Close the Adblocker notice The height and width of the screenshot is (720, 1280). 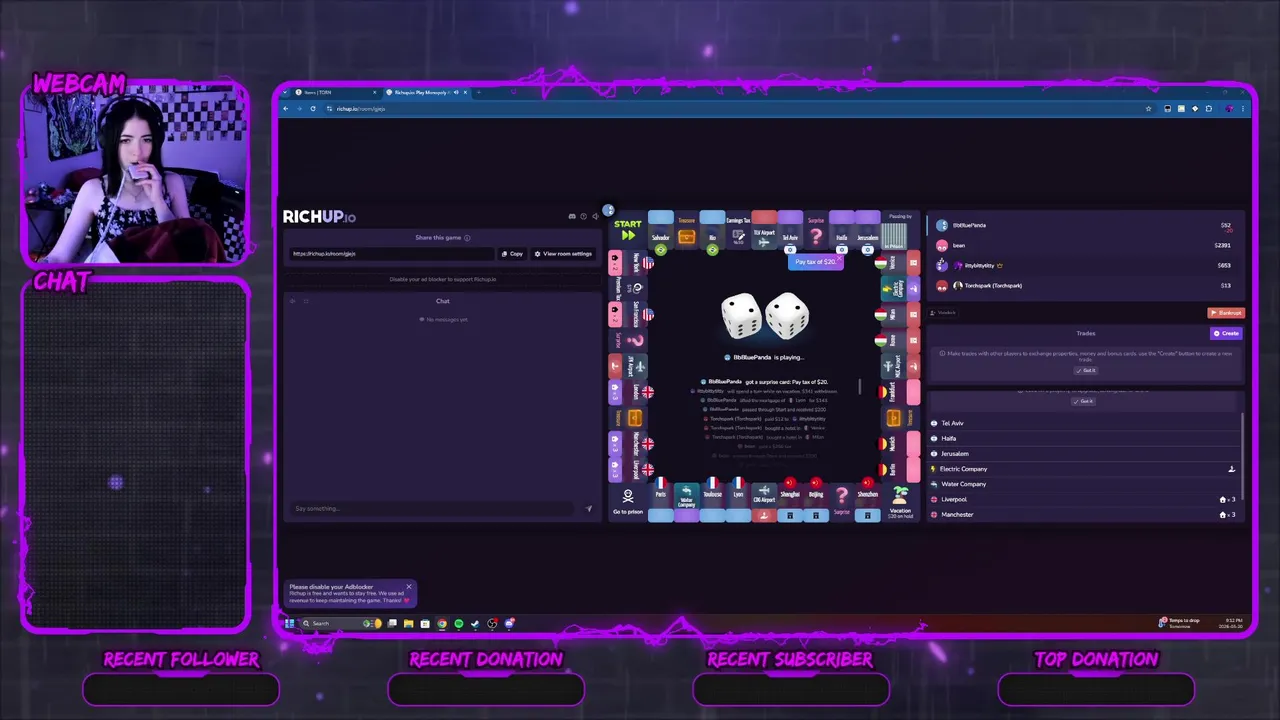[x=408, y=587]
